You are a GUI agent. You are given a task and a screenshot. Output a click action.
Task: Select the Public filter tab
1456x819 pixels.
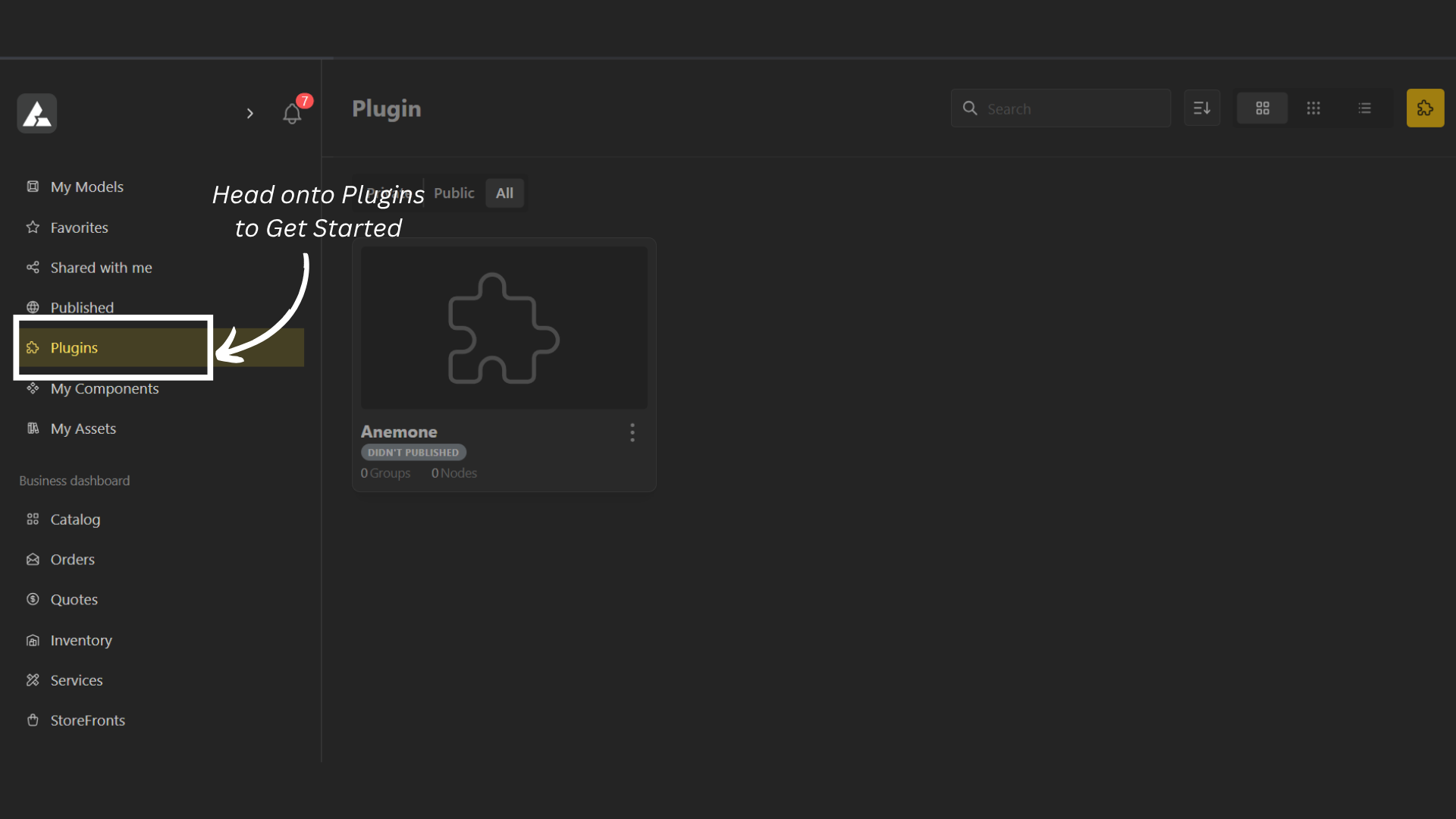tap(453, 193)
